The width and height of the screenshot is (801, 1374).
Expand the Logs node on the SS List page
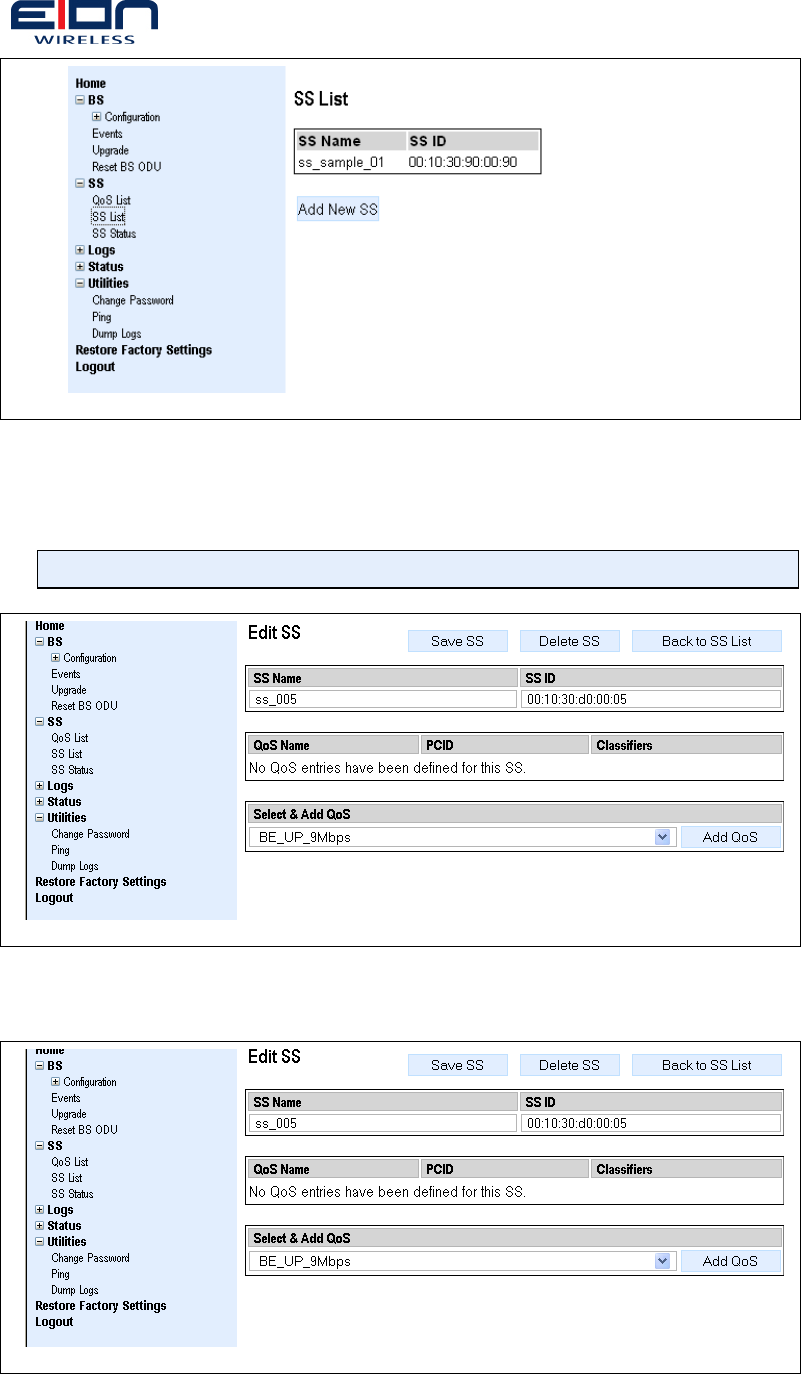coord(80,250)
